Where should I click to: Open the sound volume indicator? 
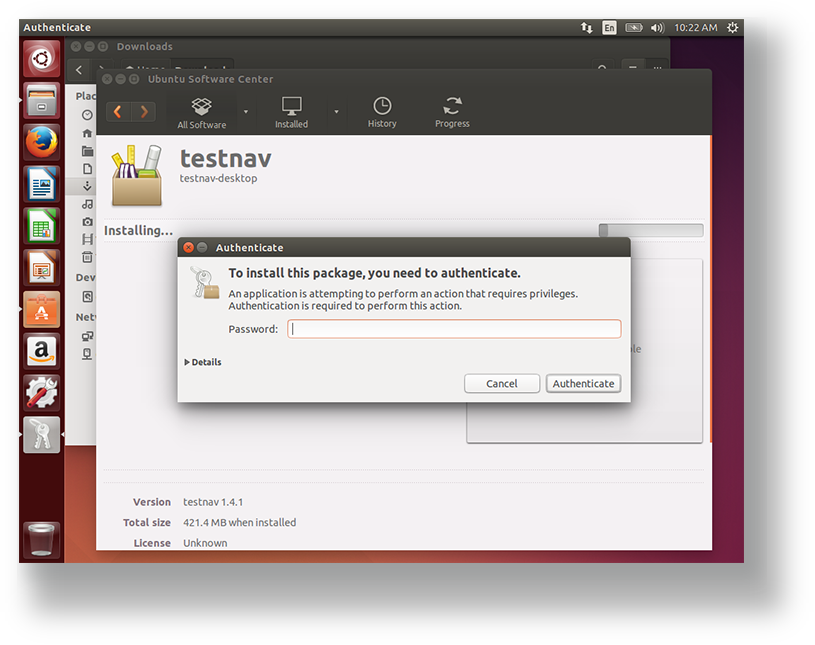click(657, 28)
